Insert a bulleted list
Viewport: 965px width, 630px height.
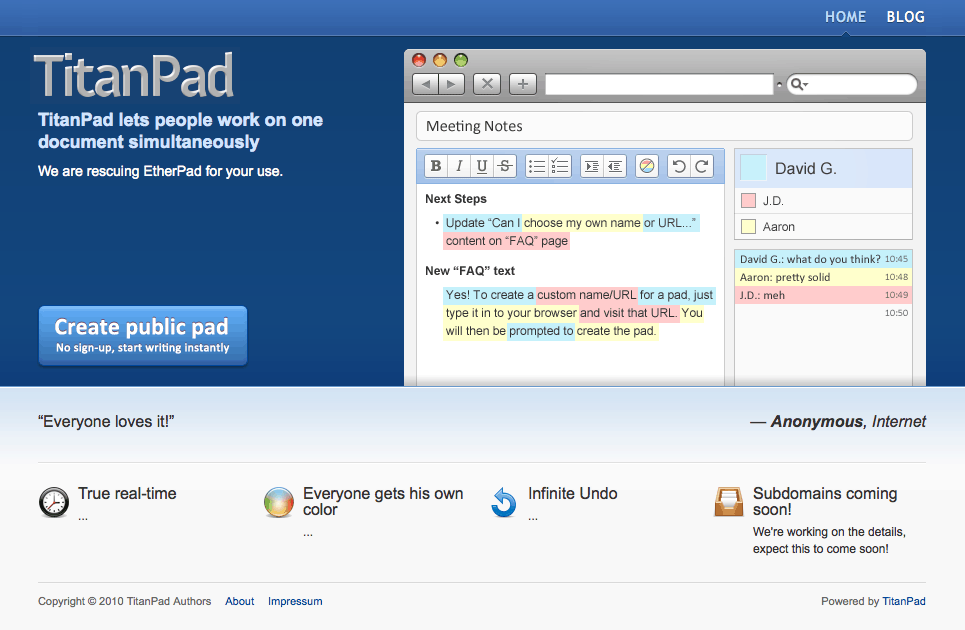click(537, 167)
